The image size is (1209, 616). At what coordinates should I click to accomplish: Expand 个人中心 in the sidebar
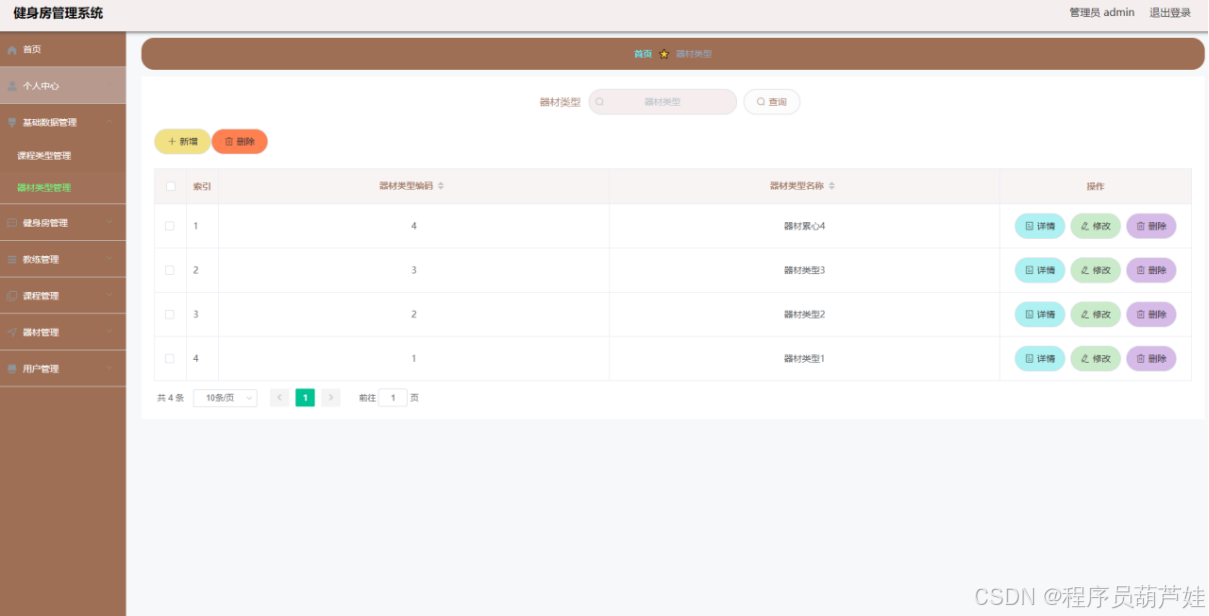click(x=62, y=86)
